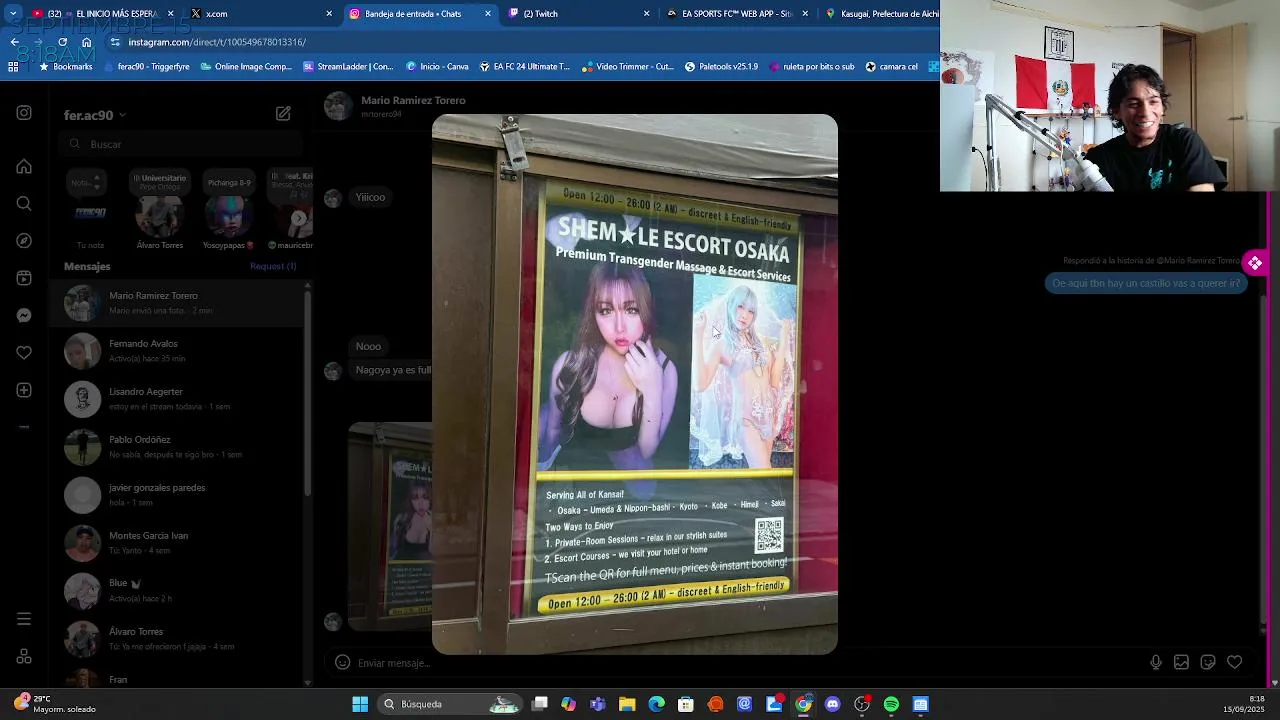Screen dimensions: 1280x720
Task: Click the weather widget showing 29°C
Action: pyautogui.click(x=56, y=704)
